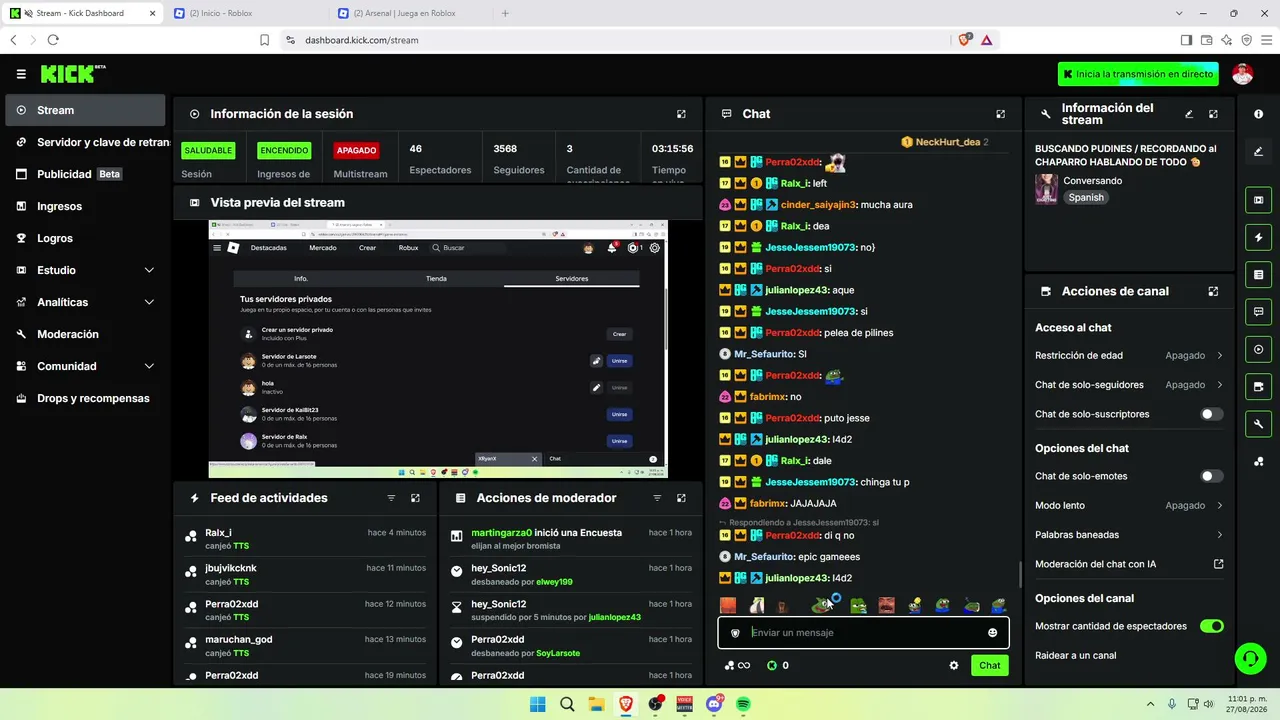Open Moderación del chat con IA link
This screenshot has height=720, width=1280.
point(1129,564)
